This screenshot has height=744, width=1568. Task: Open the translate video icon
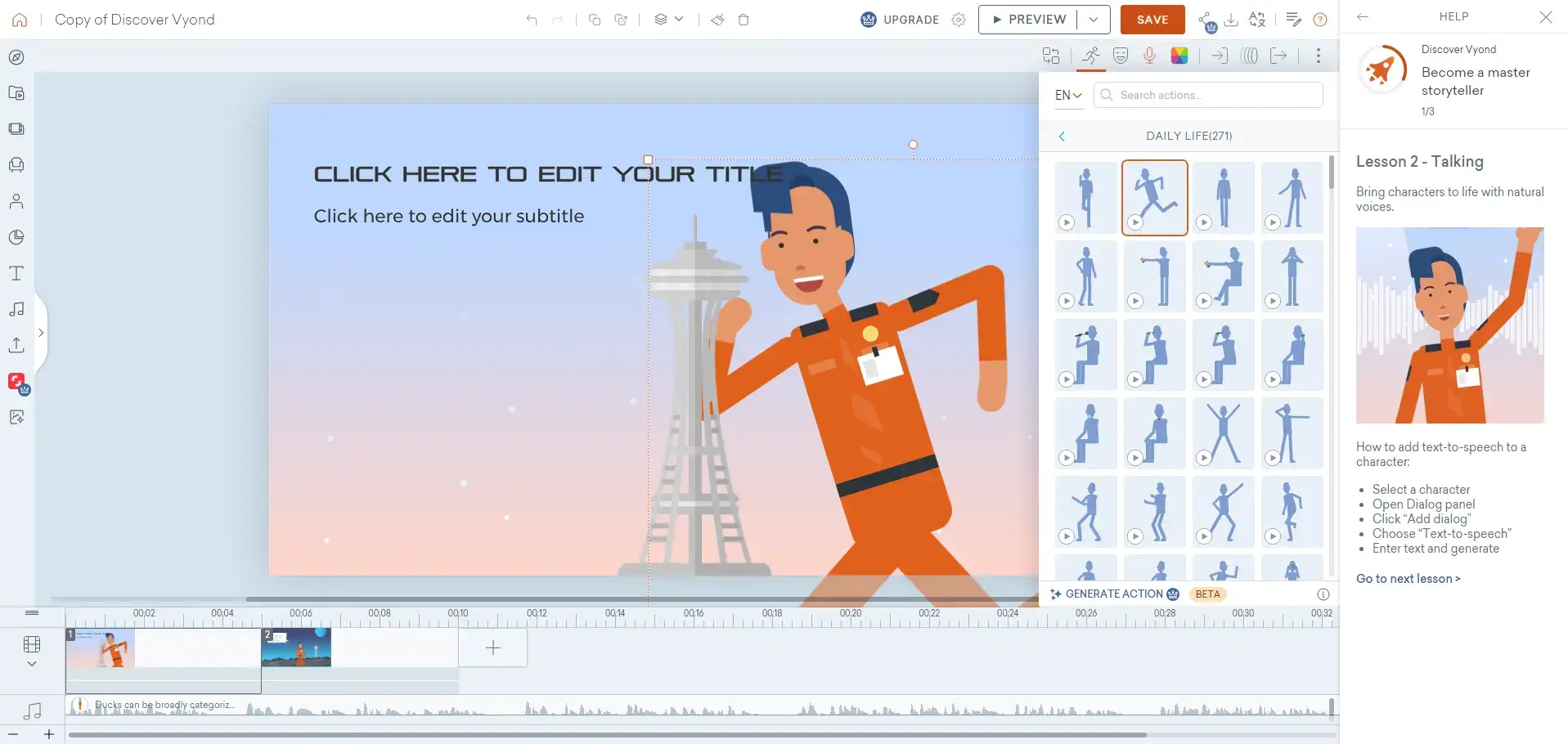point(1257,20)
